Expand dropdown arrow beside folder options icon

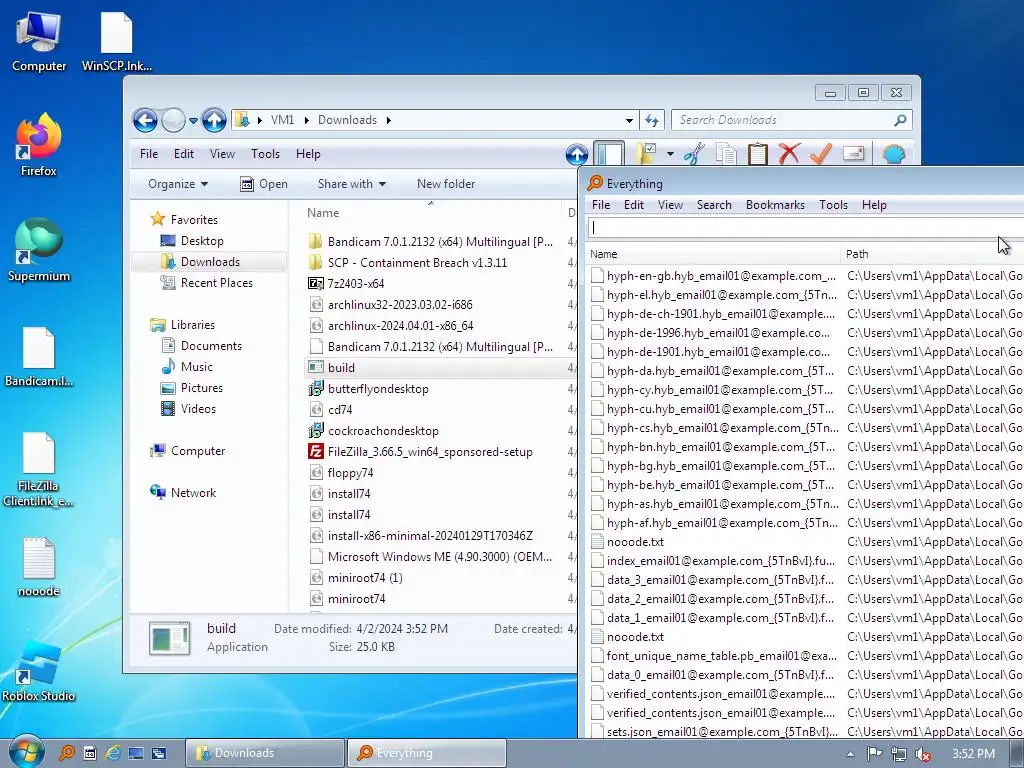(670, 154)
